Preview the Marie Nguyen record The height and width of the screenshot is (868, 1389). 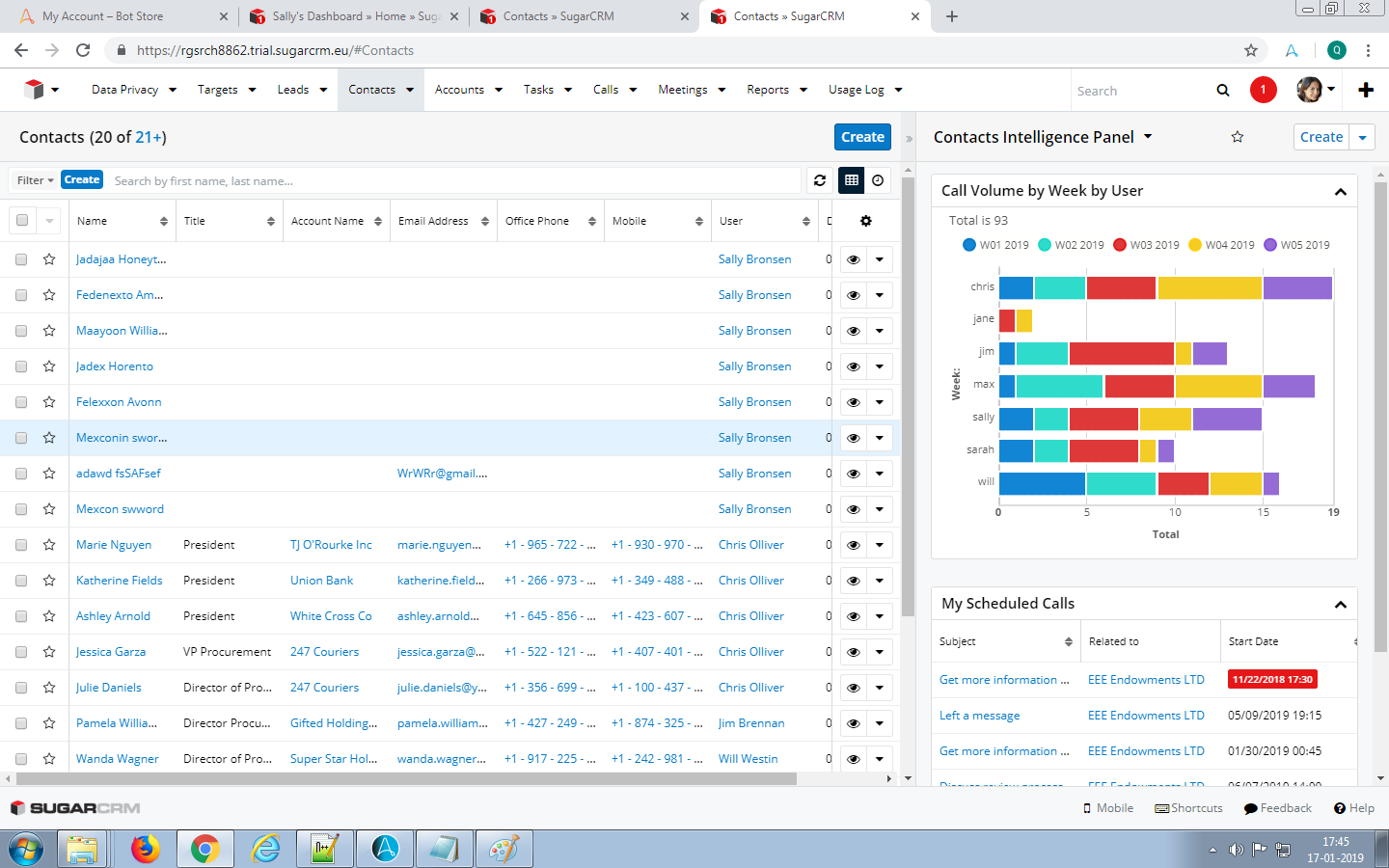click(x=853, y=545)
